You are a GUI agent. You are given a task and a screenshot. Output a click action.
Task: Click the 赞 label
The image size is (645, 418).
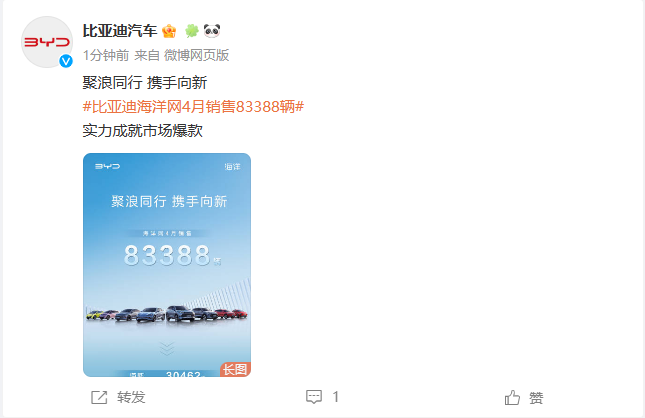[536, 398]
